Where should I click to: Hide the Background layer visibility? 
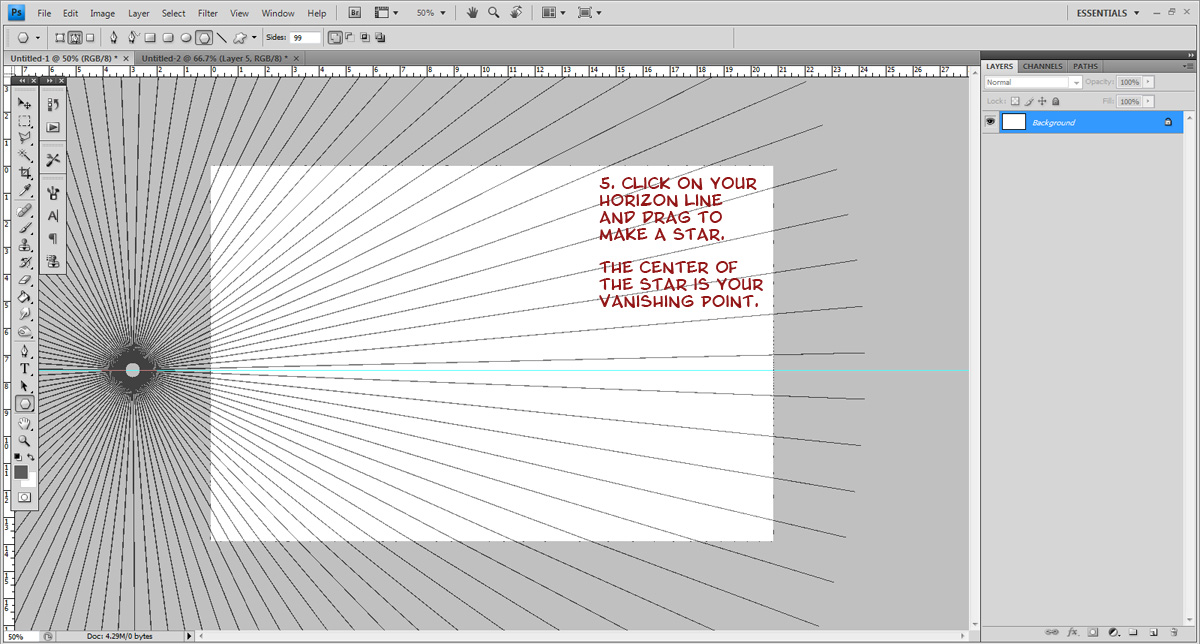click(x=989, y=121)
